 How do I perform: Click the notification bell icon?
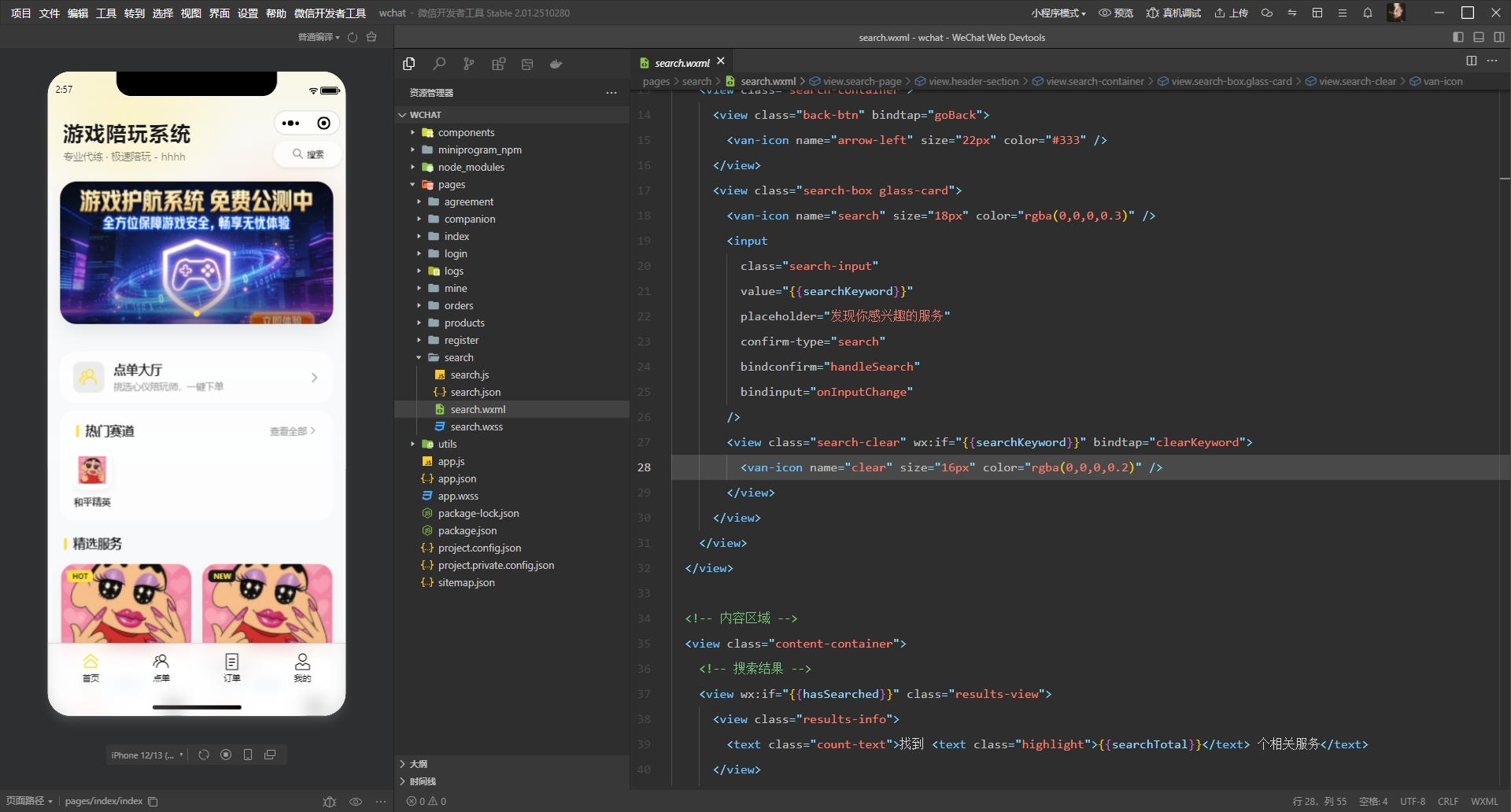pyautogui.click(x=1368, y=13)
